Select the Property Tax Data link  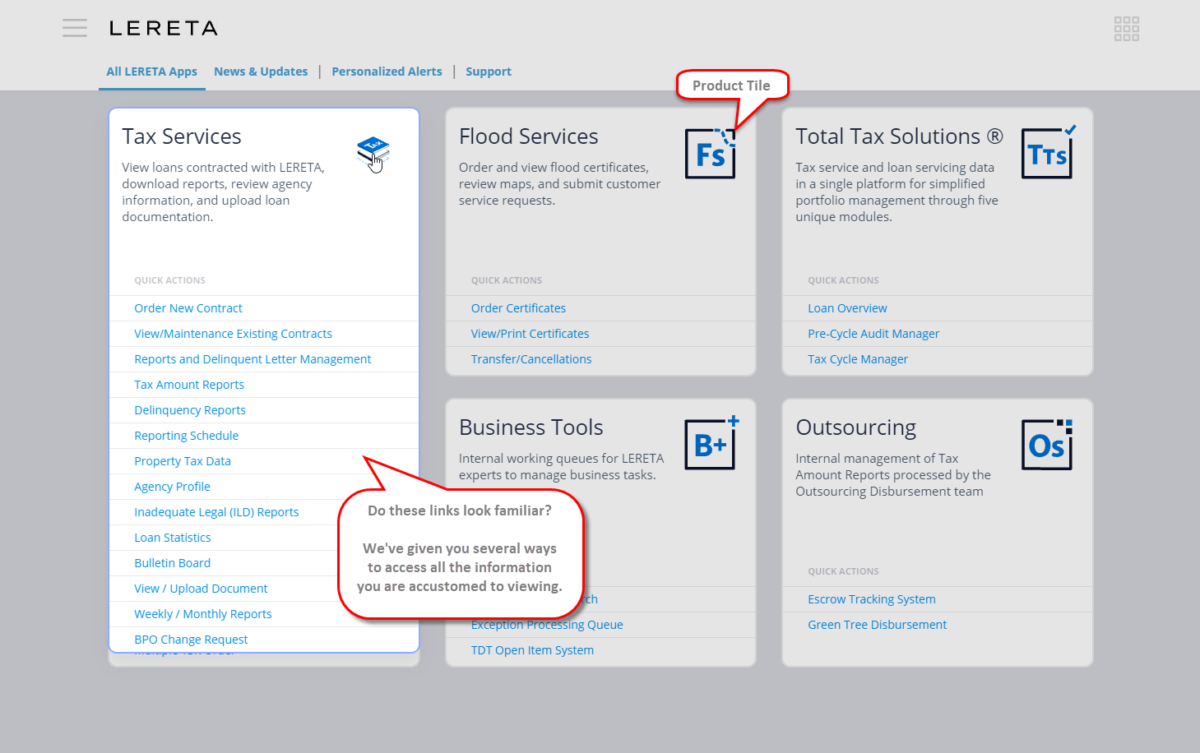click(x=182, y=461)
